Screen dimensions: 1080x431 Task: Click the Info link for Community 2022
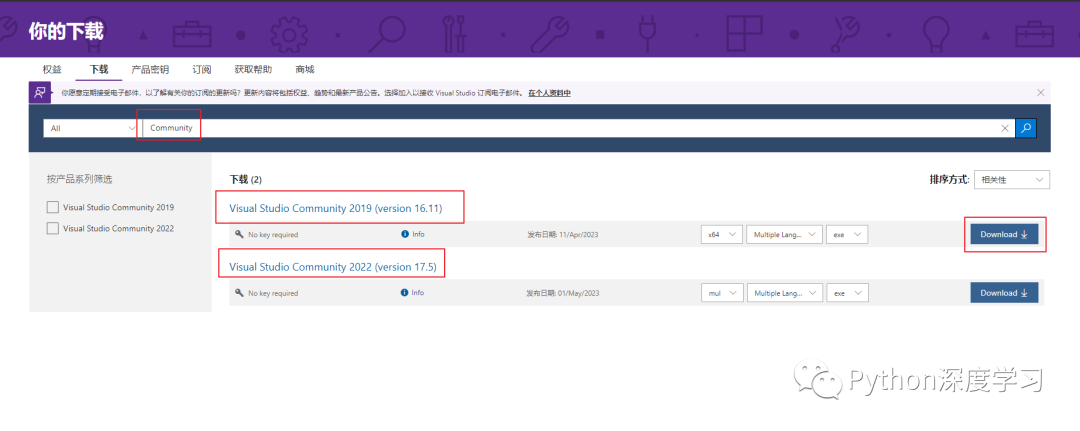tap(419, 293)
